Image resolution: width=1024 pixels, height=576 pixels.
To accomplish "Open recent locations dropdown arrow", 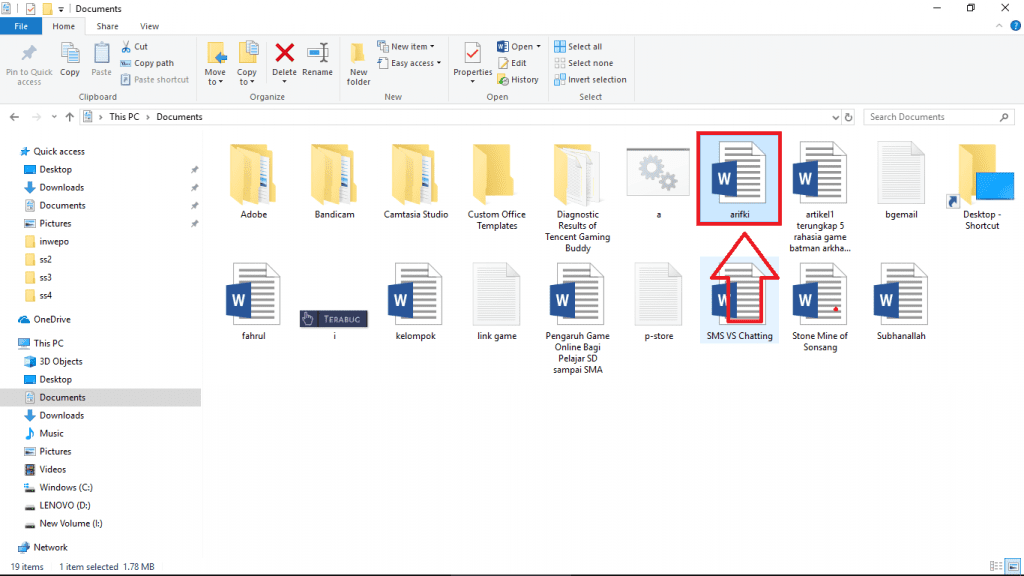I will (x=54, y=117).
